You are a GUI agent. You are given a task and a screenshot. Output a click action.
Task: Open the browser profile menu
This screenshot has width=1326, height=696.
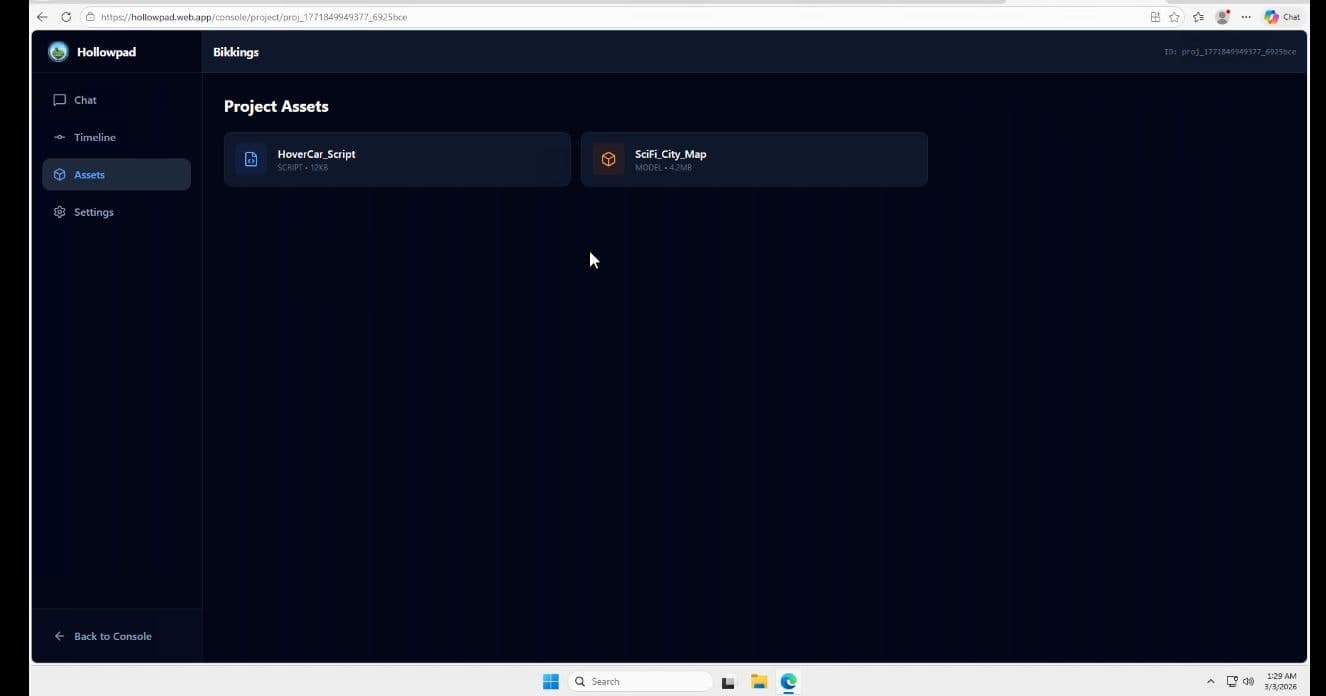[1221, 16]
